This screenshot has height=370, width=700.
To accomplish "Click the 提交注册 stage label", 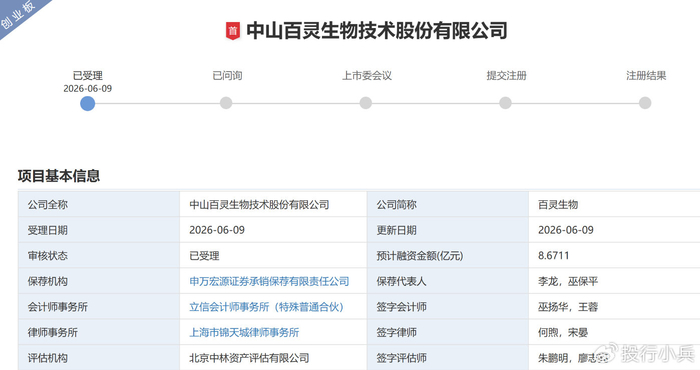I will click(x=507, y=75).
